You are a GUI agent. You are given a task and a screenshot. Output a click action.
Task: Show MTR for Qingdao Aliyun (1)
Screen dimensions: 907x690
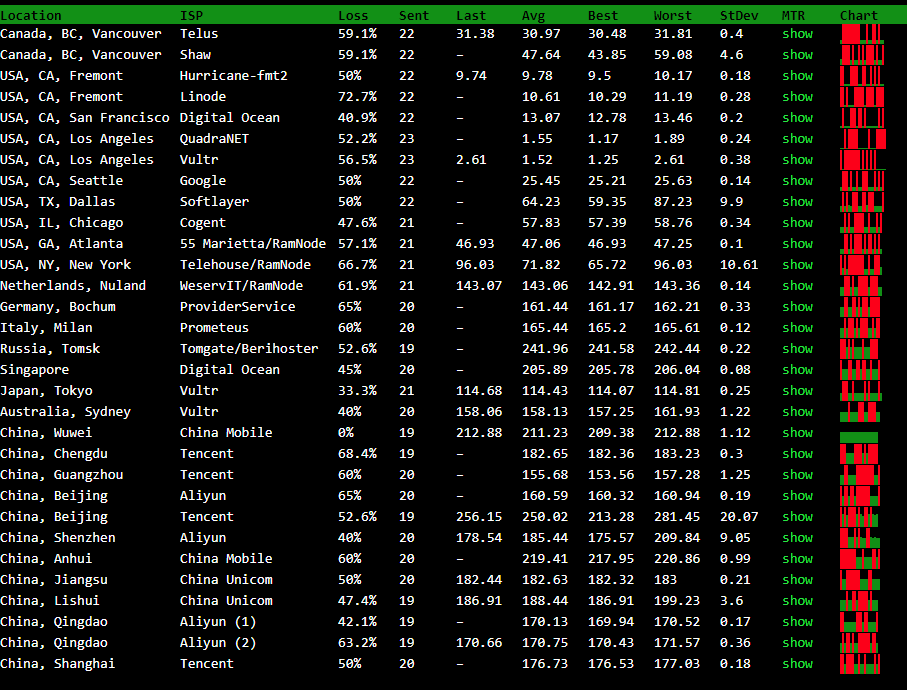tap(797, 622)
